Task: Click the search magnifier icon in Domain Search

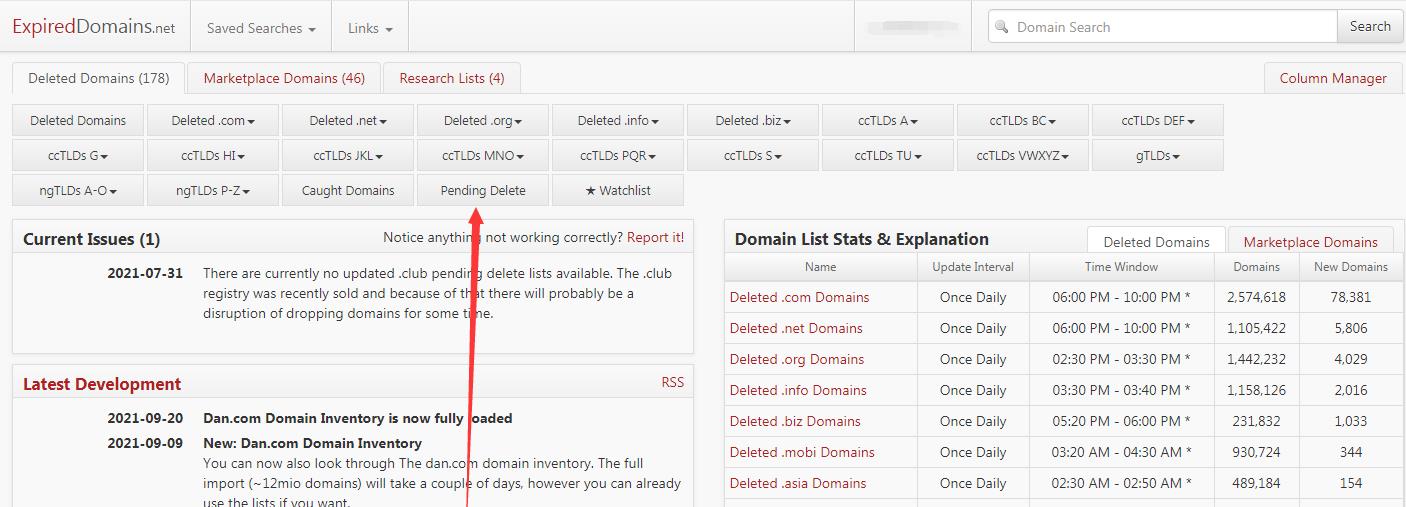Action: pyautogui.click(x=1003, y=27)
